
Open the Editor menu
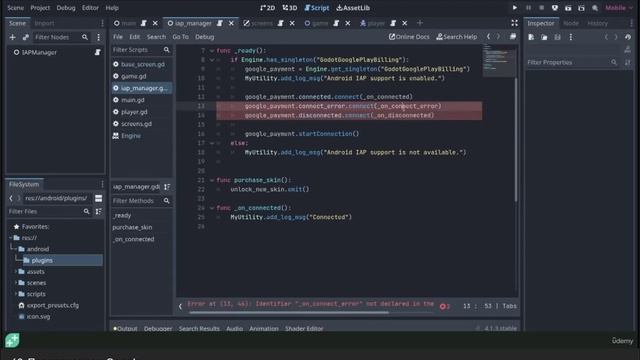(90, 8)
